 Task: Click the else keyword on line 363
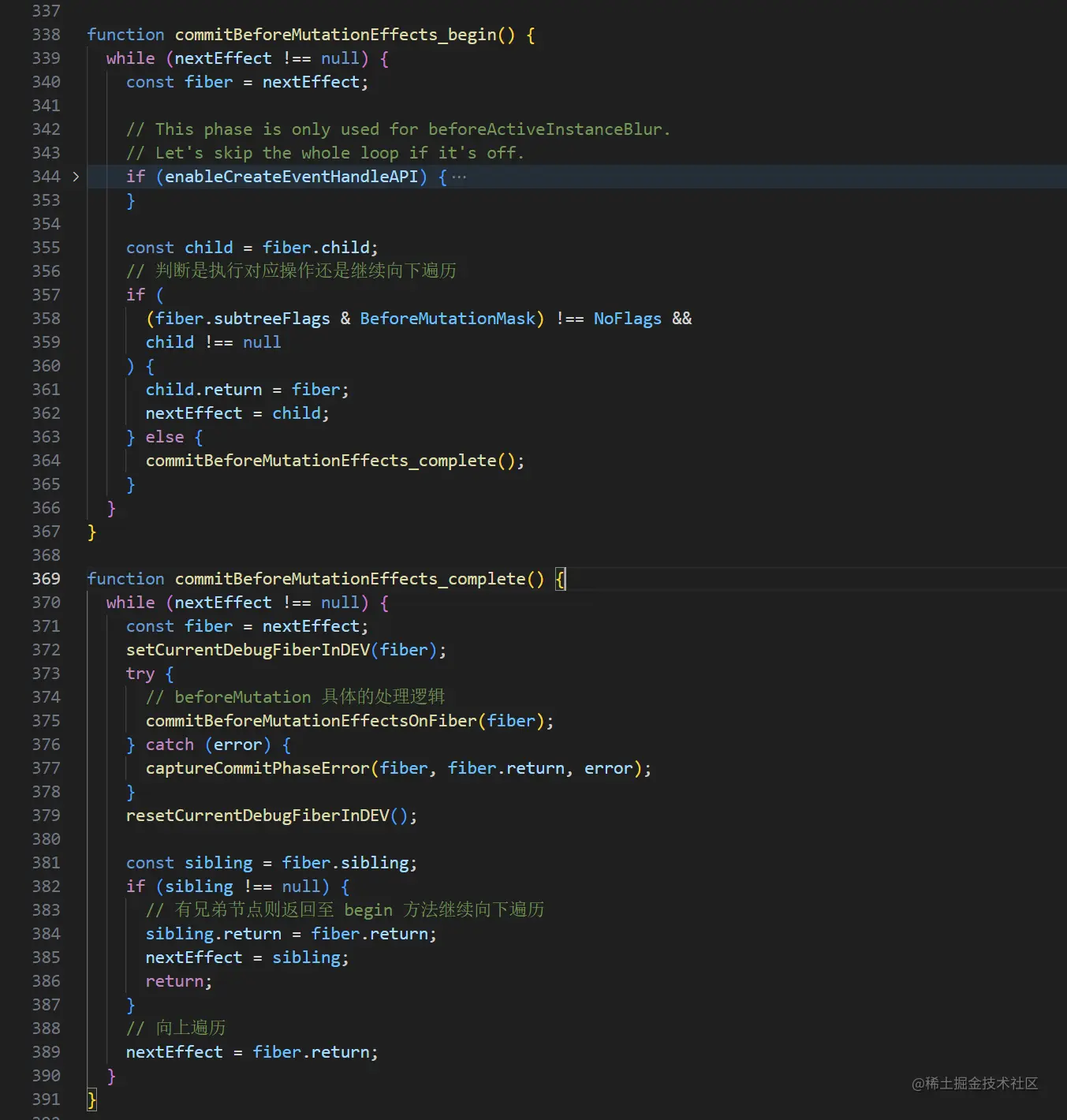165,437
